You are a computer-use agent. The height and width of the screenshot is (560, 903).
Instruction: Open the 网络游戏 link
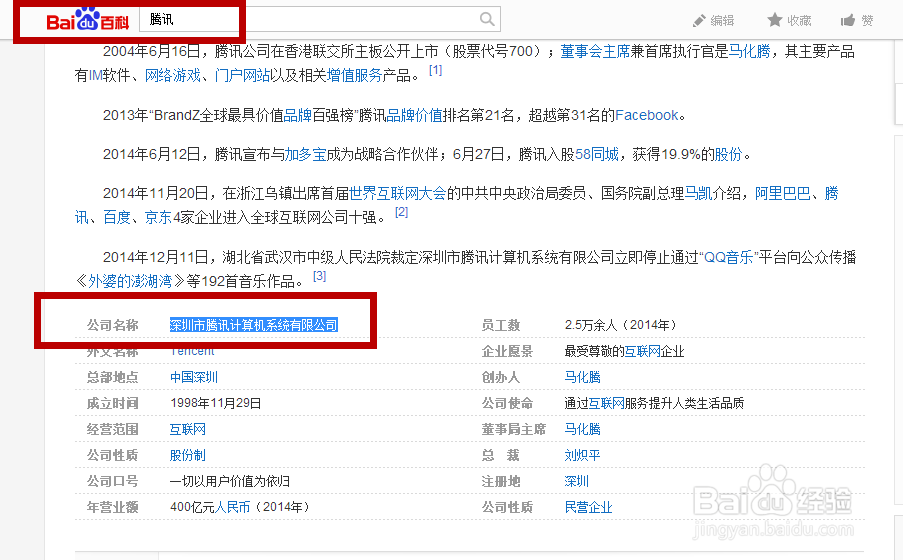click(x=173, y=75)
